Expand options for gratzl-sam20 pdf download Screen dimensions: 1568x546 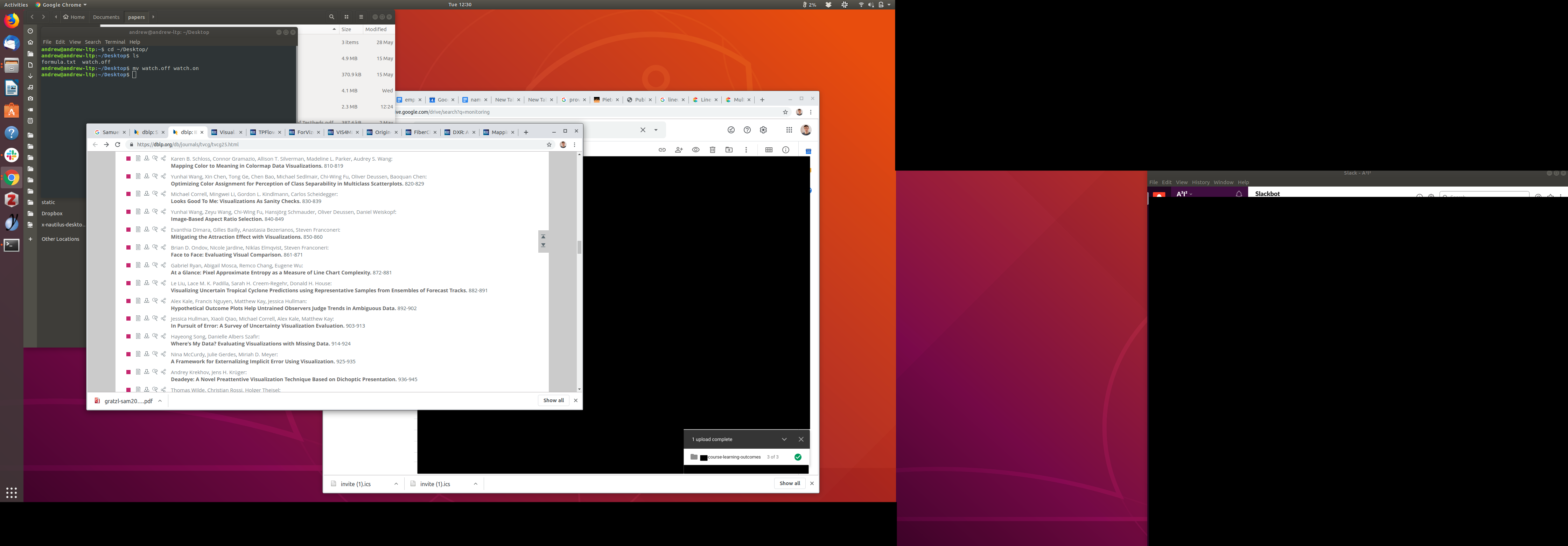click(160, 400)
